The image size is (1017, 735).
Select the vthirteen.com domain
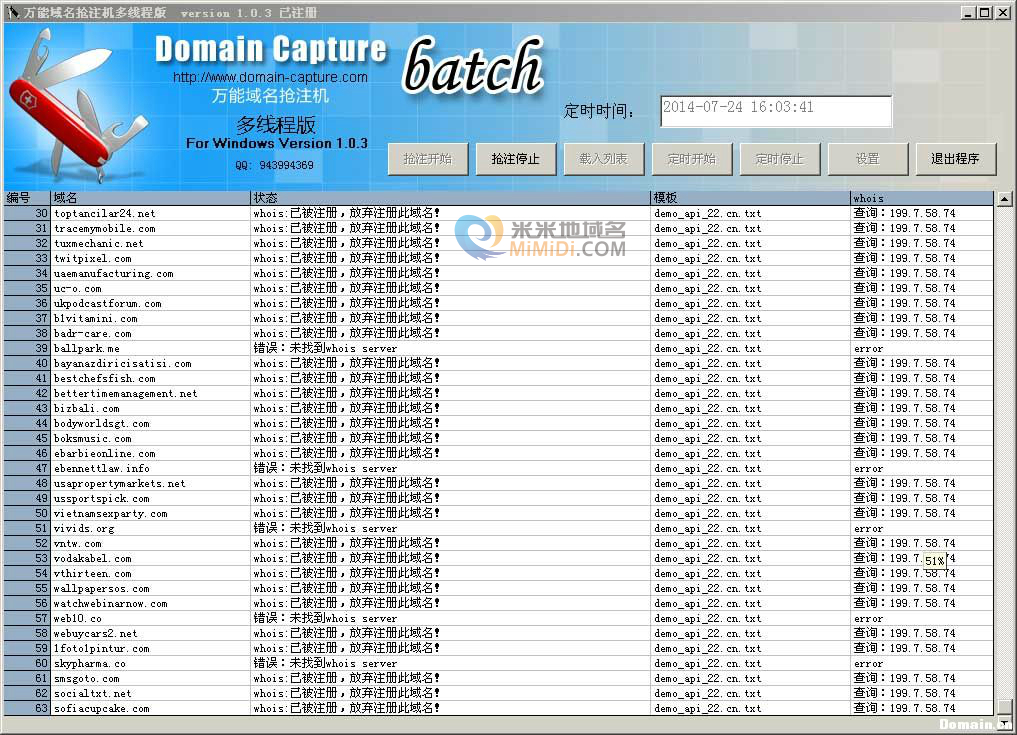tap(93, 573)
